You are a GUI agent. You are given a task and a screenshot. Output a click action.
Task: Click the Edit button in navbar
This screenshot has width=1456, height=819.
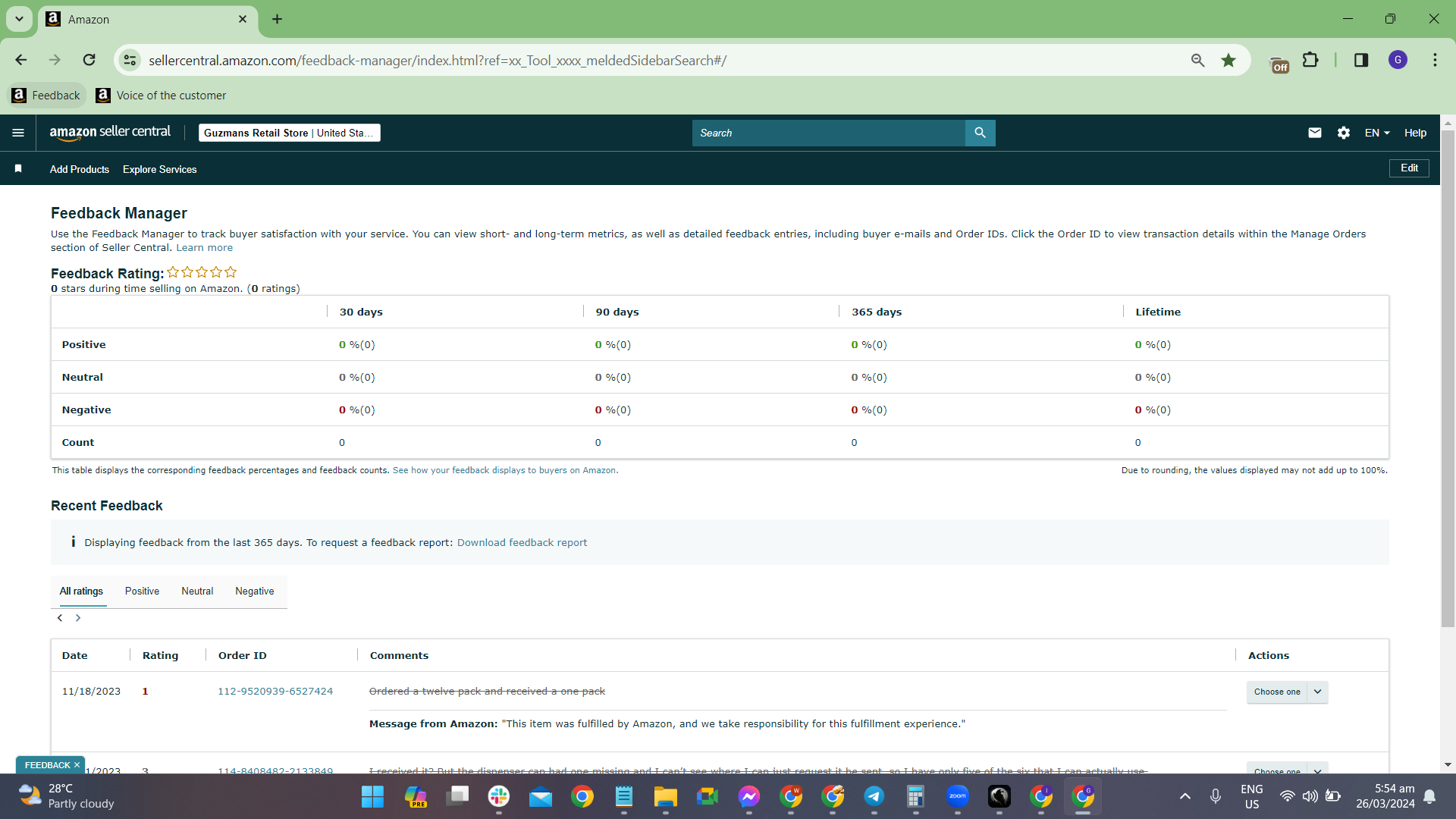pyautogui.click(x=1409, y=168)
